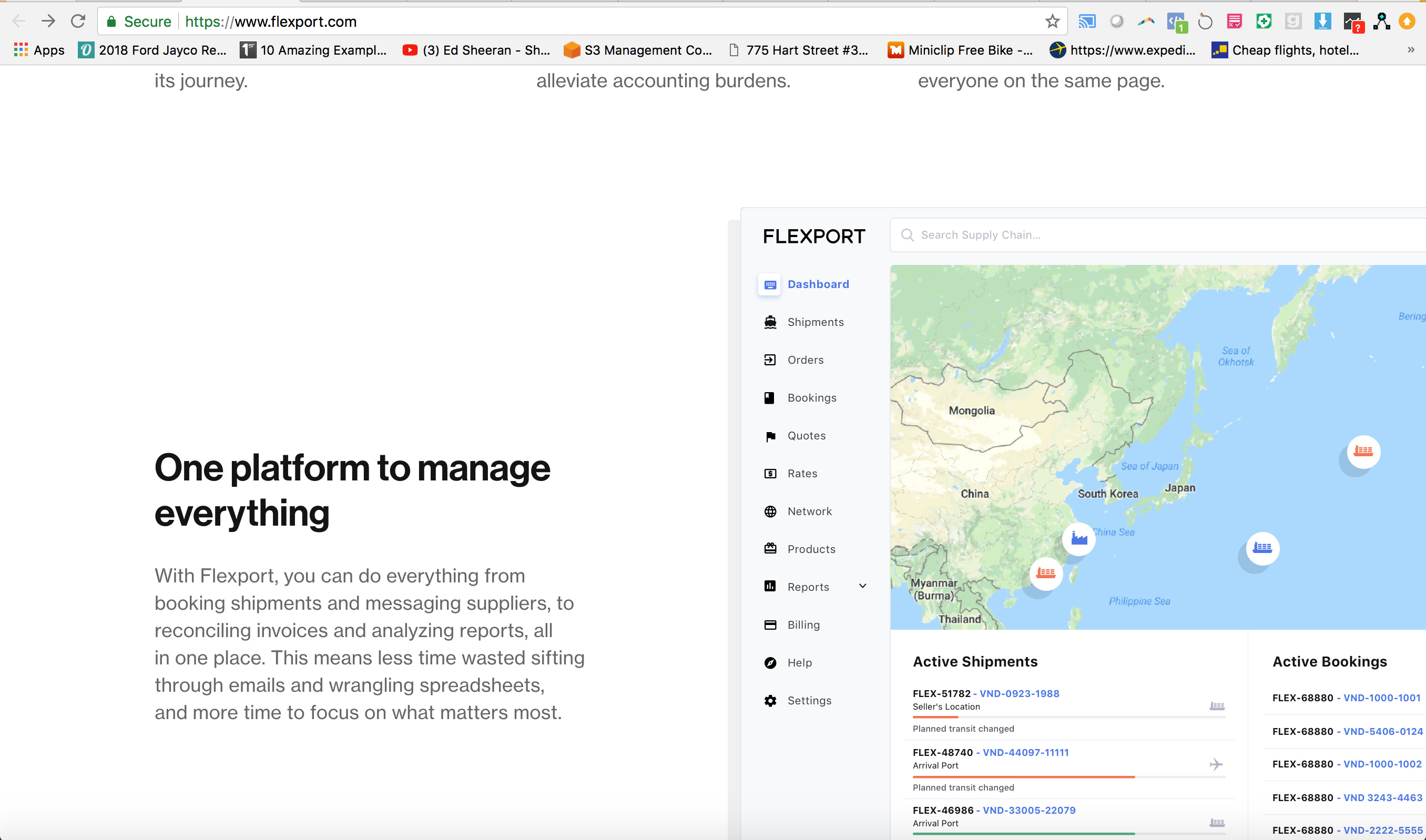Select the Network globe icon
Image resolution: width=1426 pixels, height=840 pixels.
770,511
